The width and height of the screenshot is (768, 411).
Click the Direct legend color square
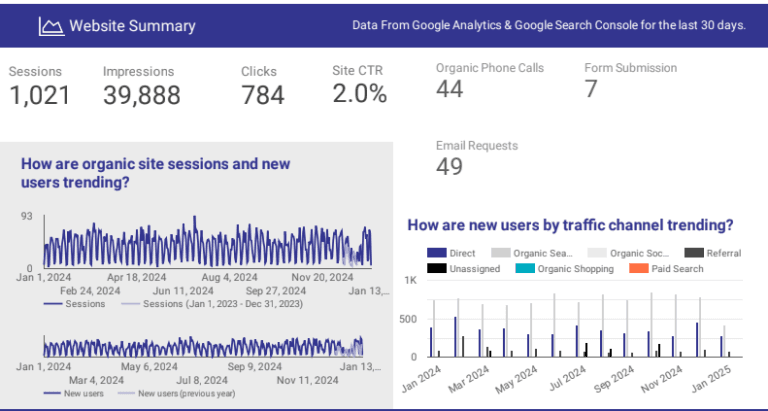(x=436, y=254)
